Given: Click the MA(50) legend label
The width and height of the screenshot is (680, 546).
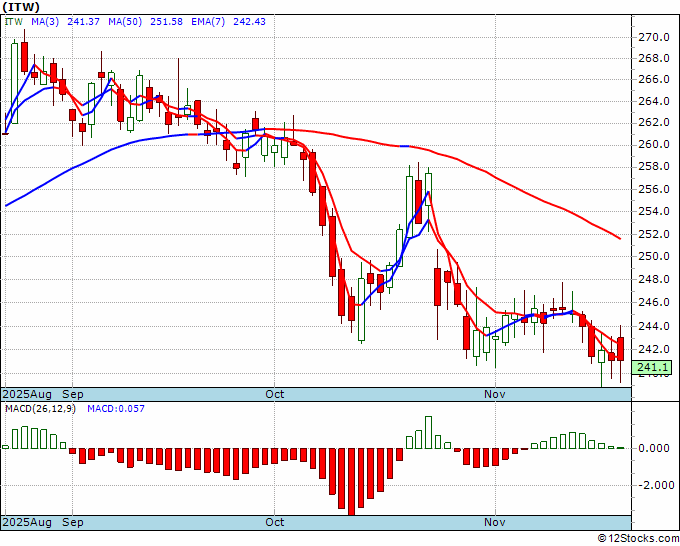Looking at the screenshot, I should [x=125, y=22].
